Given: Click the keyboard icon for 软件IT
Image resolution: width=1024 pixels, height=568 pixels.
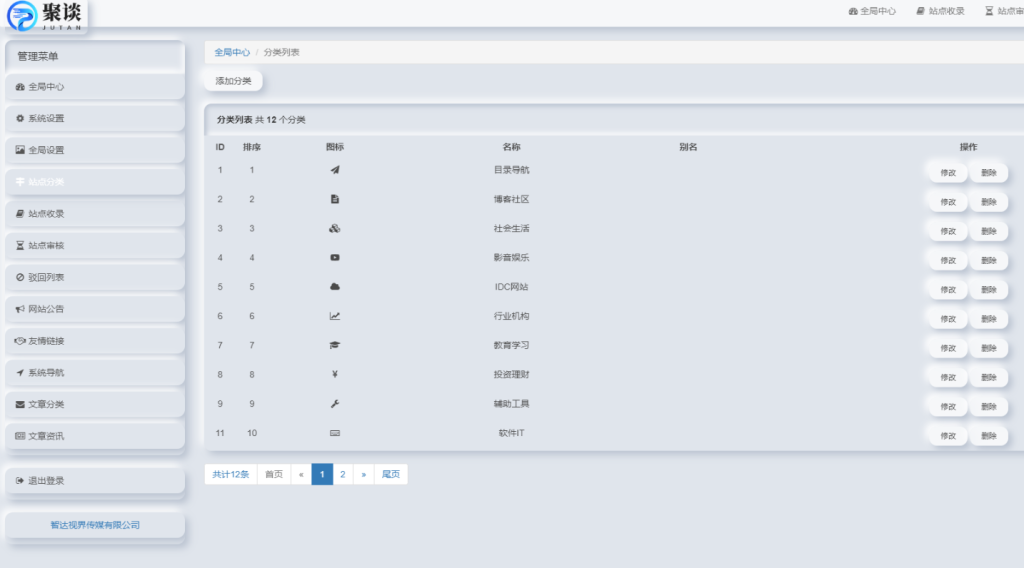Looking at the screenshot, I should [x=335, y=433].
